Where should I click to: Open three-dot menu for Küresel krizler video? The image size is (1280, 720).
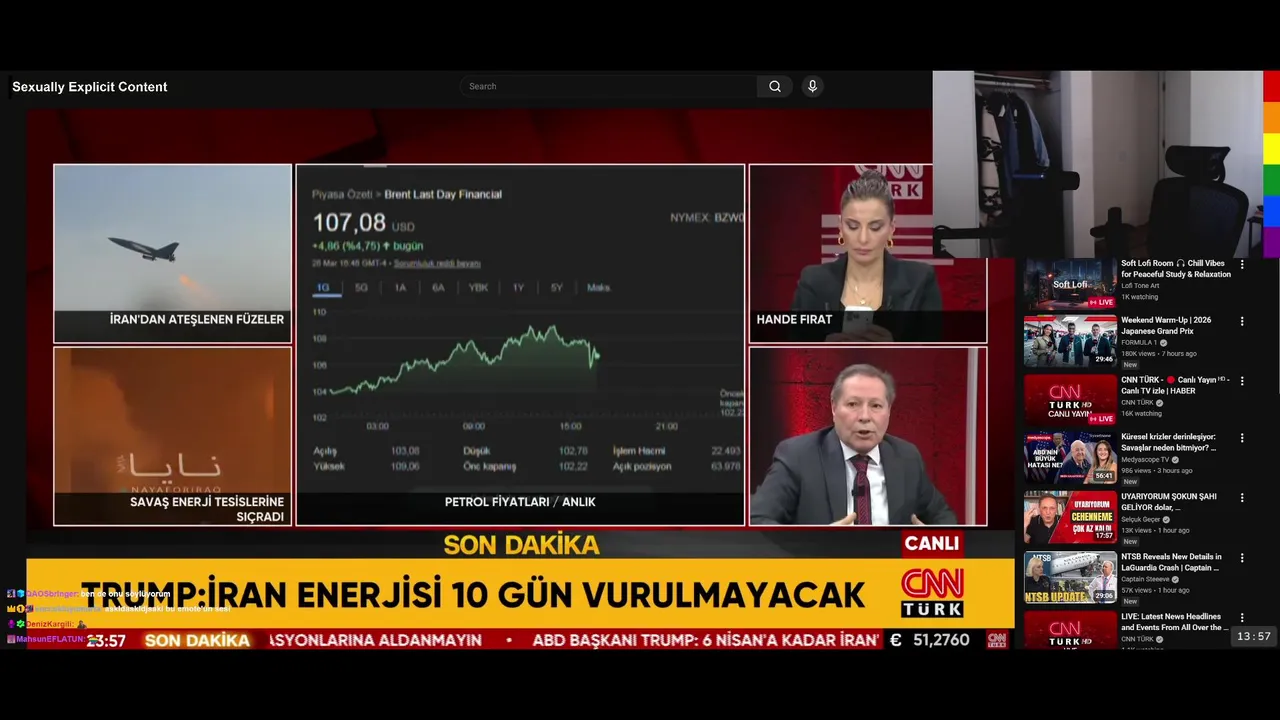tap(1242, 438)
